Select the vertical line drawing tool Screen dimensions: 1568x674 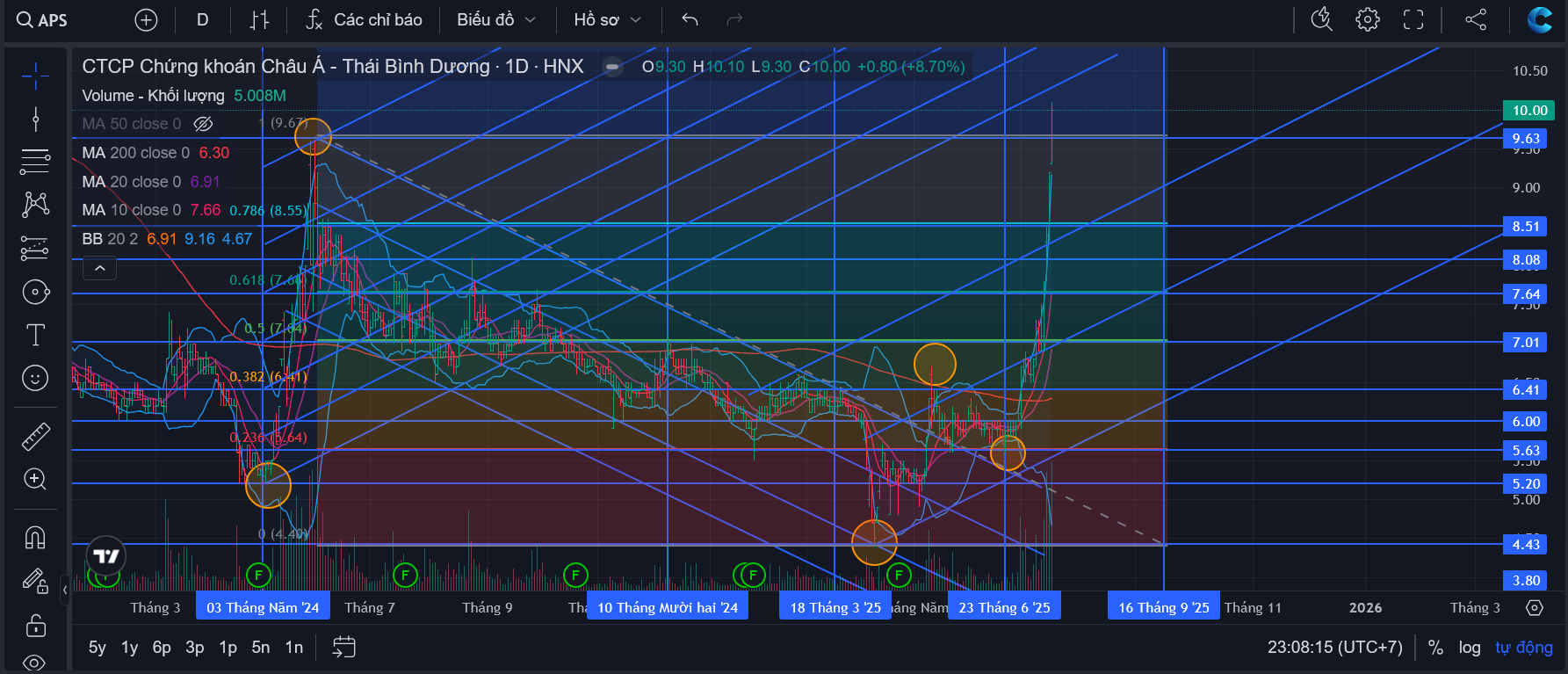pos(35,119)
